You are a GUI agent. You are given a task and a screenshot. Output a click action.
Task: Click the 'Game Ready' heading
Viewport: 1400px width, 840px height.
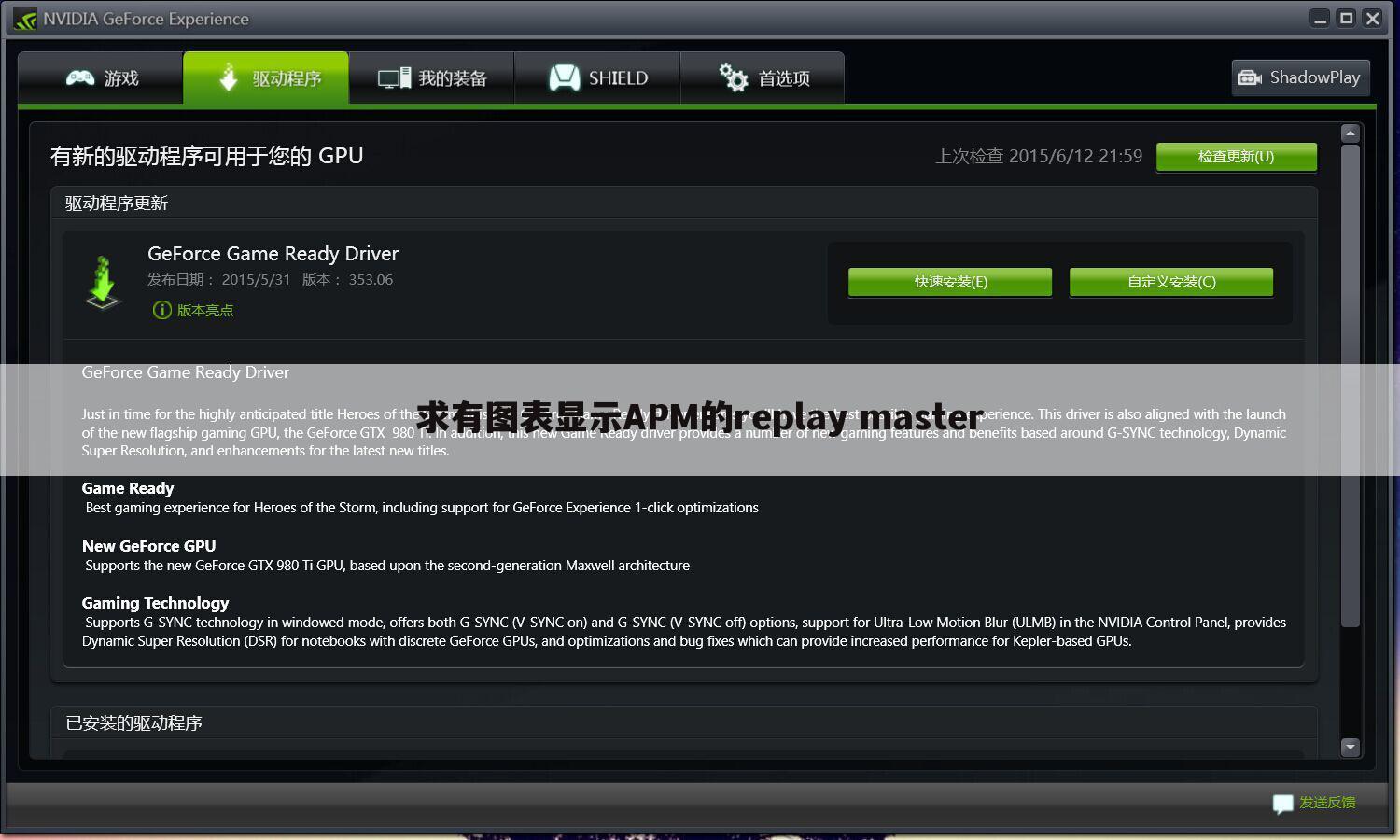[x=128, y=488]
